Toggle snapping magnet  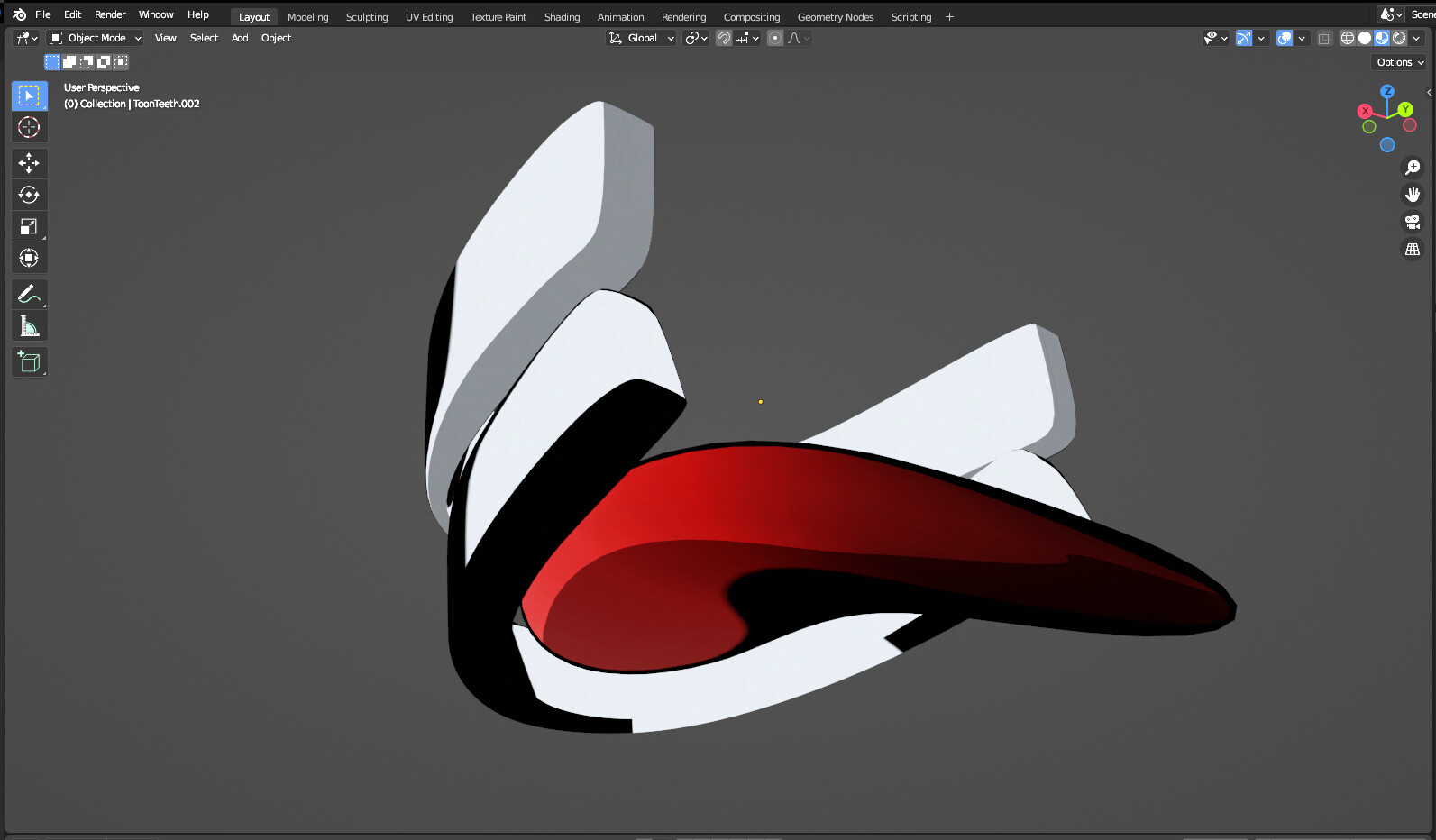point(724,38)
